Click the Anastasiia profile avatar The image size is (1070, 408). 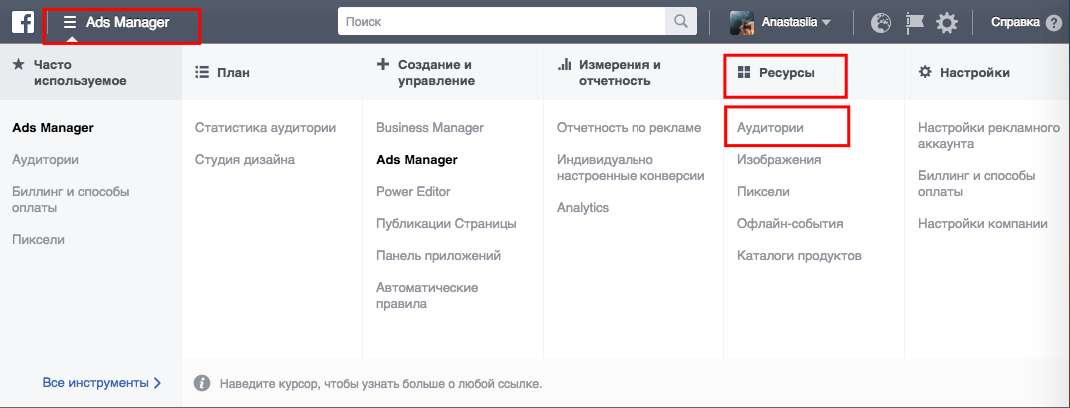pos(741,22)
